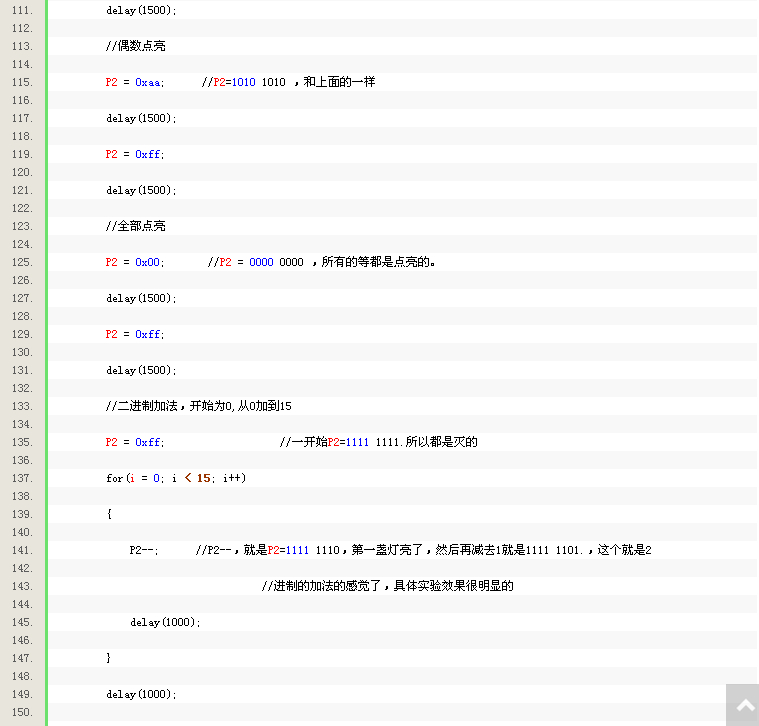Image resolution: width=759 pixels, height=726 pixels.
Task: Click comment '//一开始P2=1111 1111.所以都是灭的'
Action: (379, 442)
